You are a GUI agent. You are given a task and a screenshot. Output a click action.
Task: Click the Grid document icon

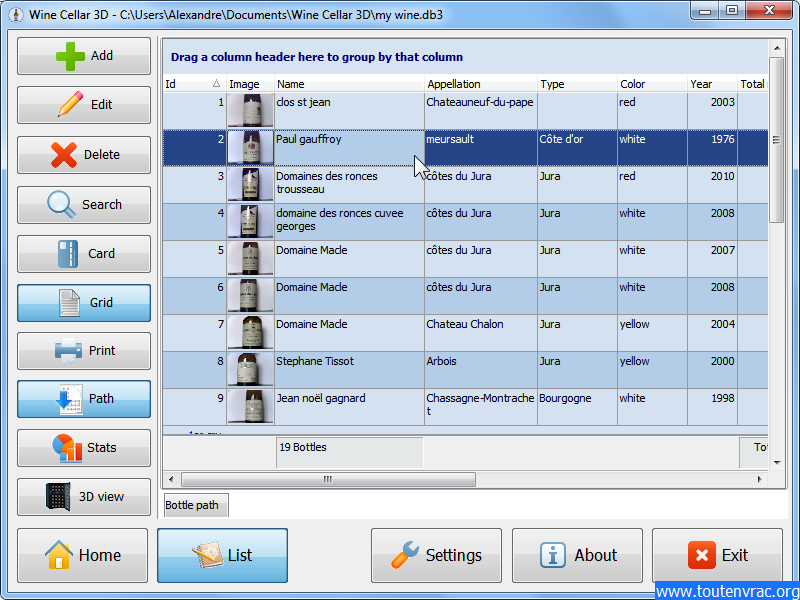[69, 303]
